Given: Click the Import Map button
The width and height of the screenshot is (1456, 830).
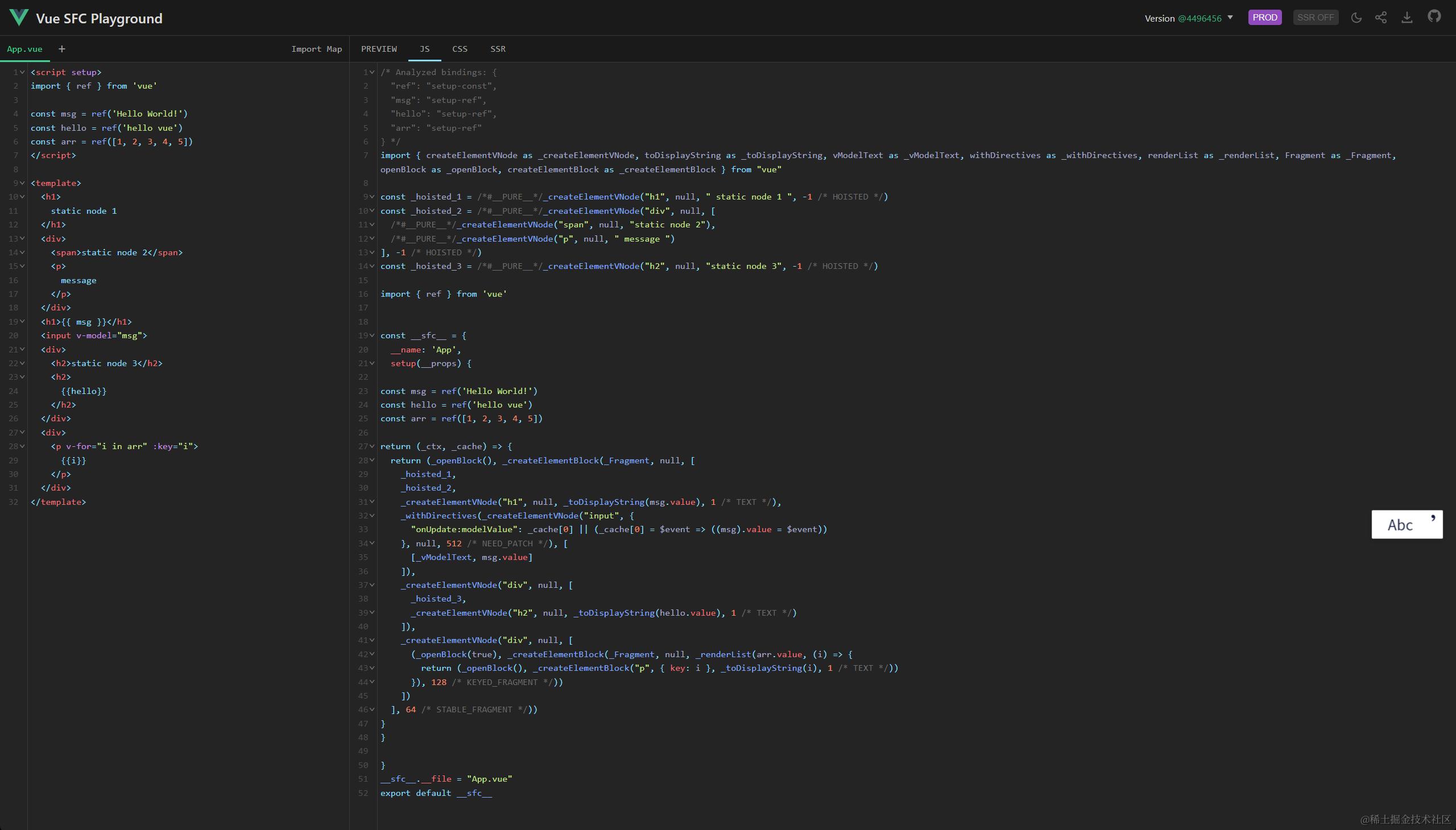Looking at the screenshot, I should tap(317, 49).
